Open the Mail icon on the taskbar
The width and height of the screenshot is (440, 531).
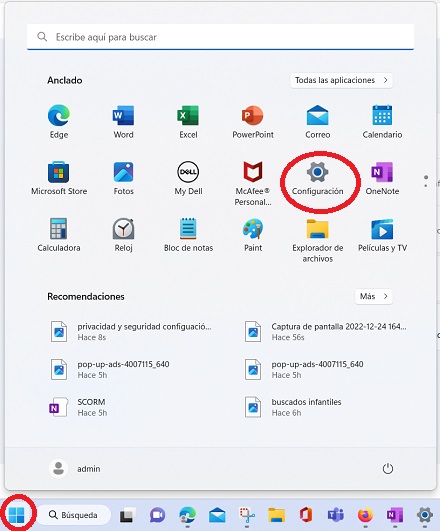[x=217, y=515]
